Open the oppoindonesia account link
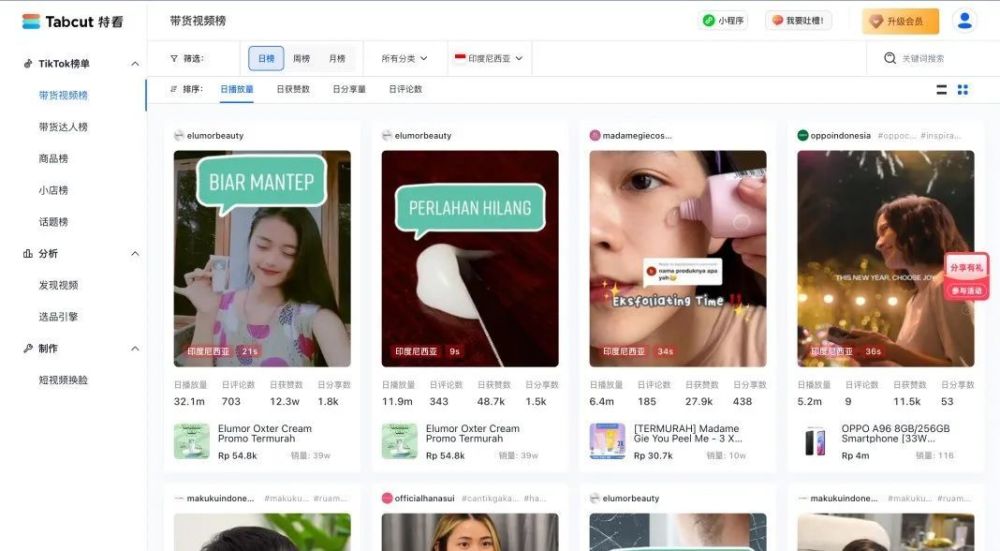 [x=840, y=135]
